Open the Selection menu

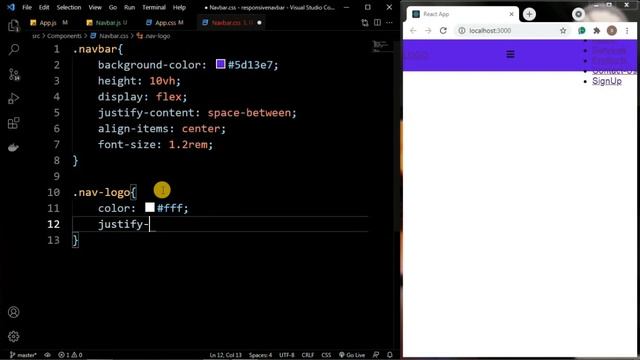[69, 7]
